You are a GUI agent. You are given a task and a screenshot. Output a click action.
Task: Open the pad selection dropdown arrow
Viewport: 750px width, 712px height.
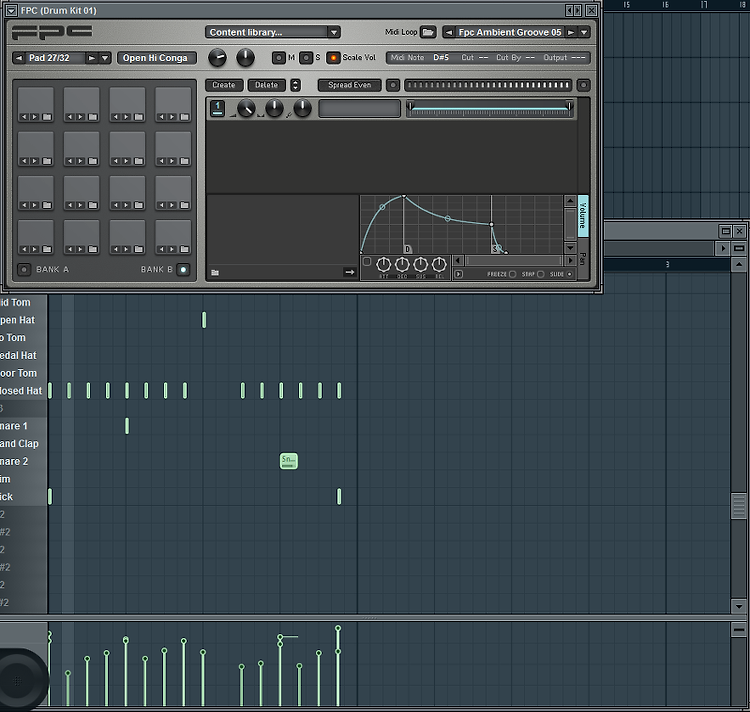pos(105,58)
